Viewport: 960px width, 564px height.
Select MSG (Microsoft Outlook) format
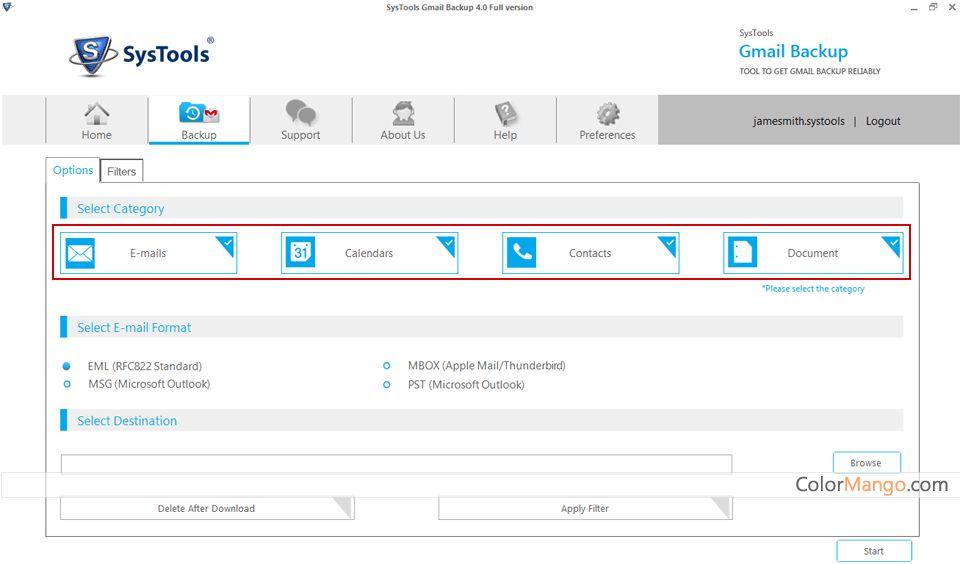tap(67, 384)
